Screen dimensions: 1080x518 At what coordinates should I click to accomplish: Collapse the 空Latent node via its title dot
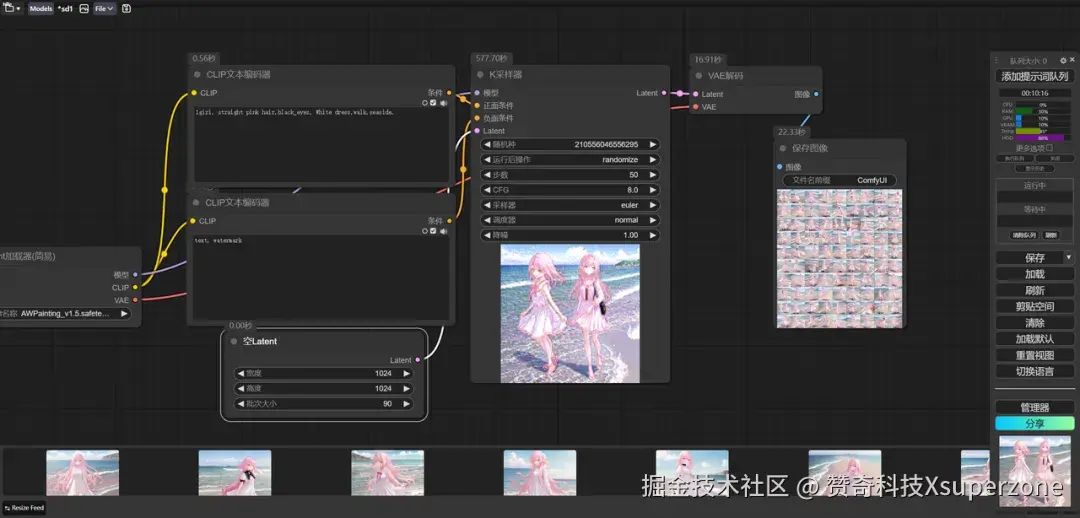tap(233, 341)
